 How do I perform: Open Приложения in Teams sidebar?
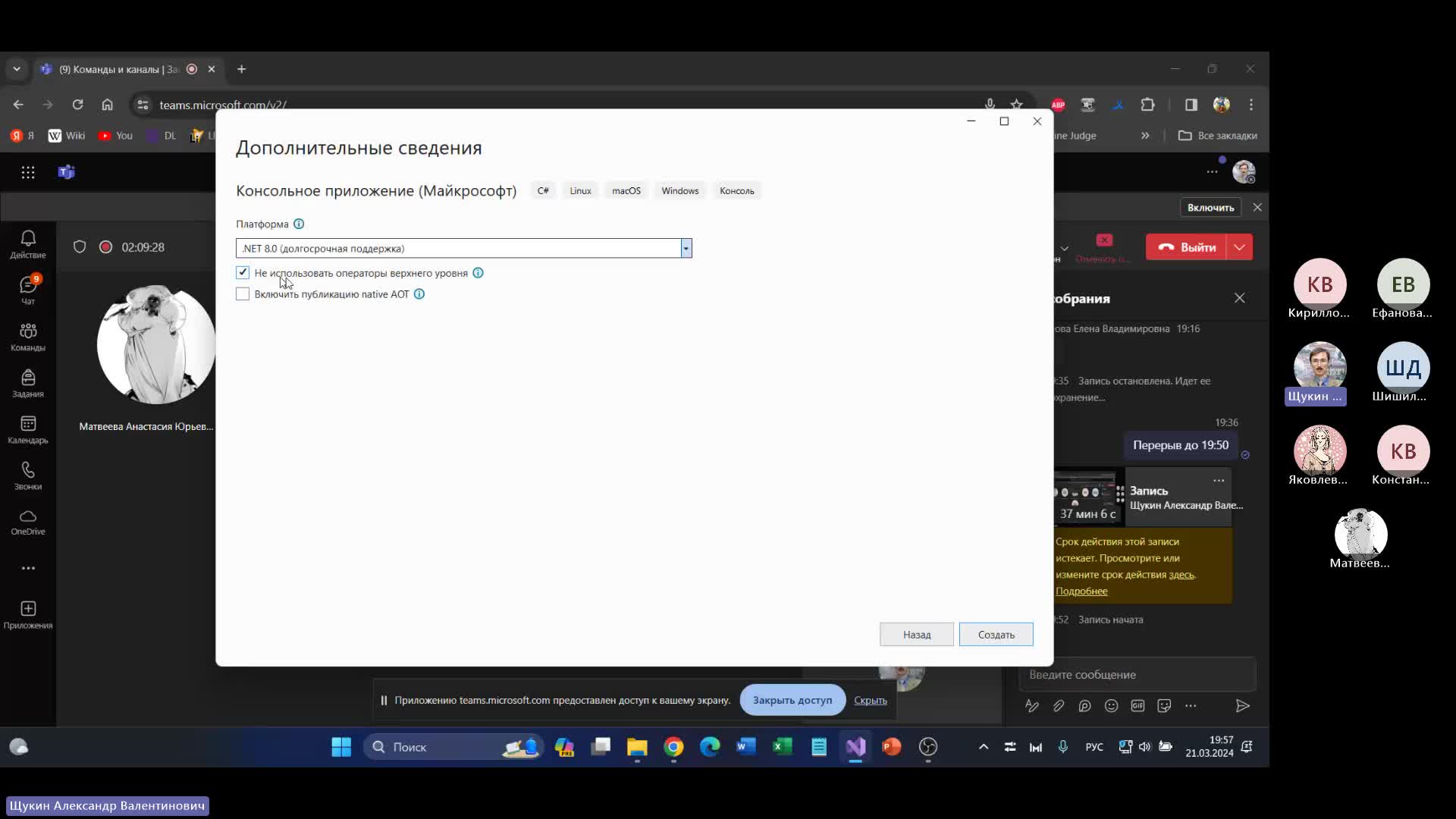pyautogui.click(x=28, y=615)
